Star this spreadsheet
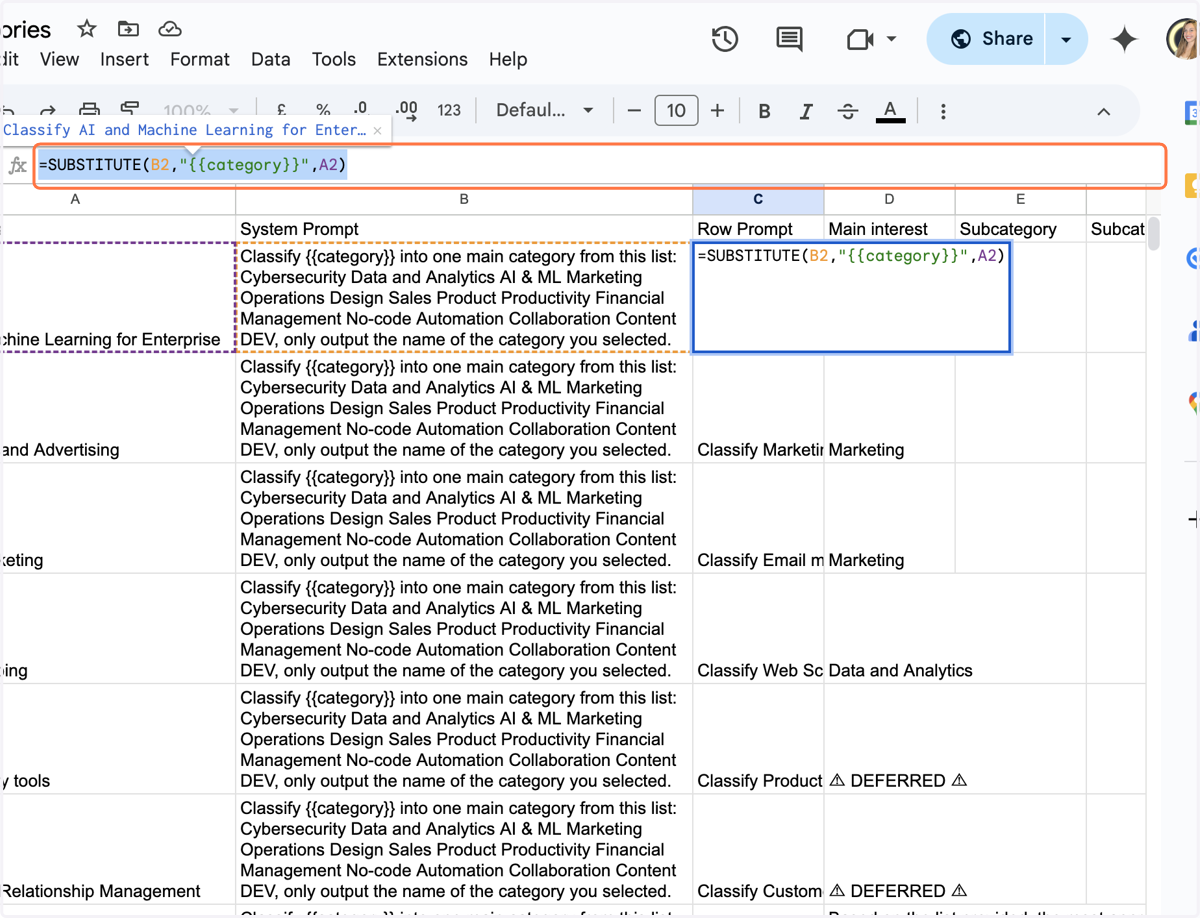The image size is (1200, 918). (x=87, y=29)
